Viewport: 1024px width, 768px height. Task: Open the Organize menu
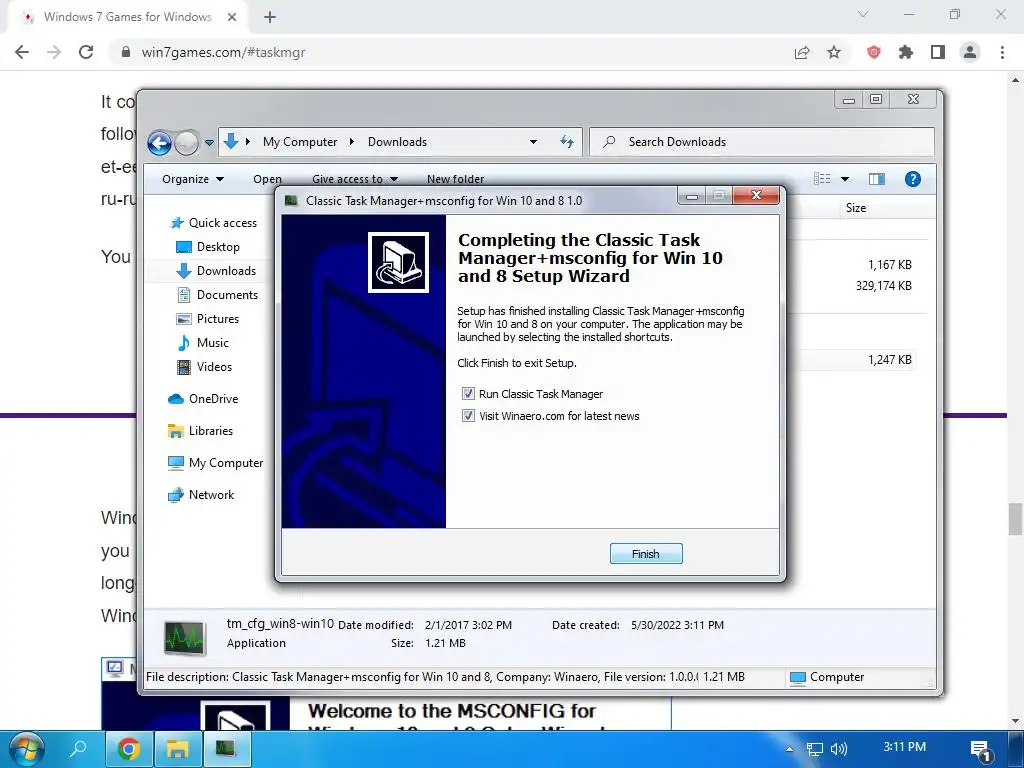tap(193, 179)
